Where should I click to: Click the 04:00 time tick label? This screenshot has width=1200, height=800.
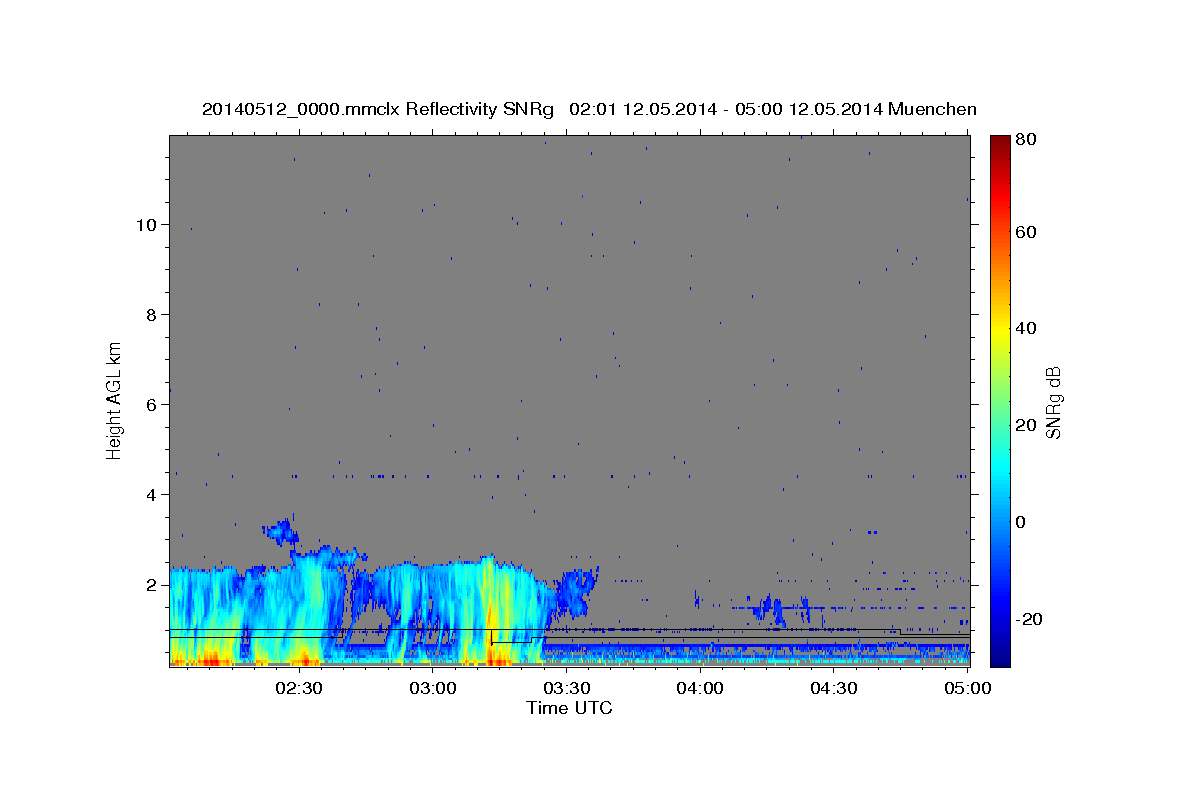[x=700, y=688]
